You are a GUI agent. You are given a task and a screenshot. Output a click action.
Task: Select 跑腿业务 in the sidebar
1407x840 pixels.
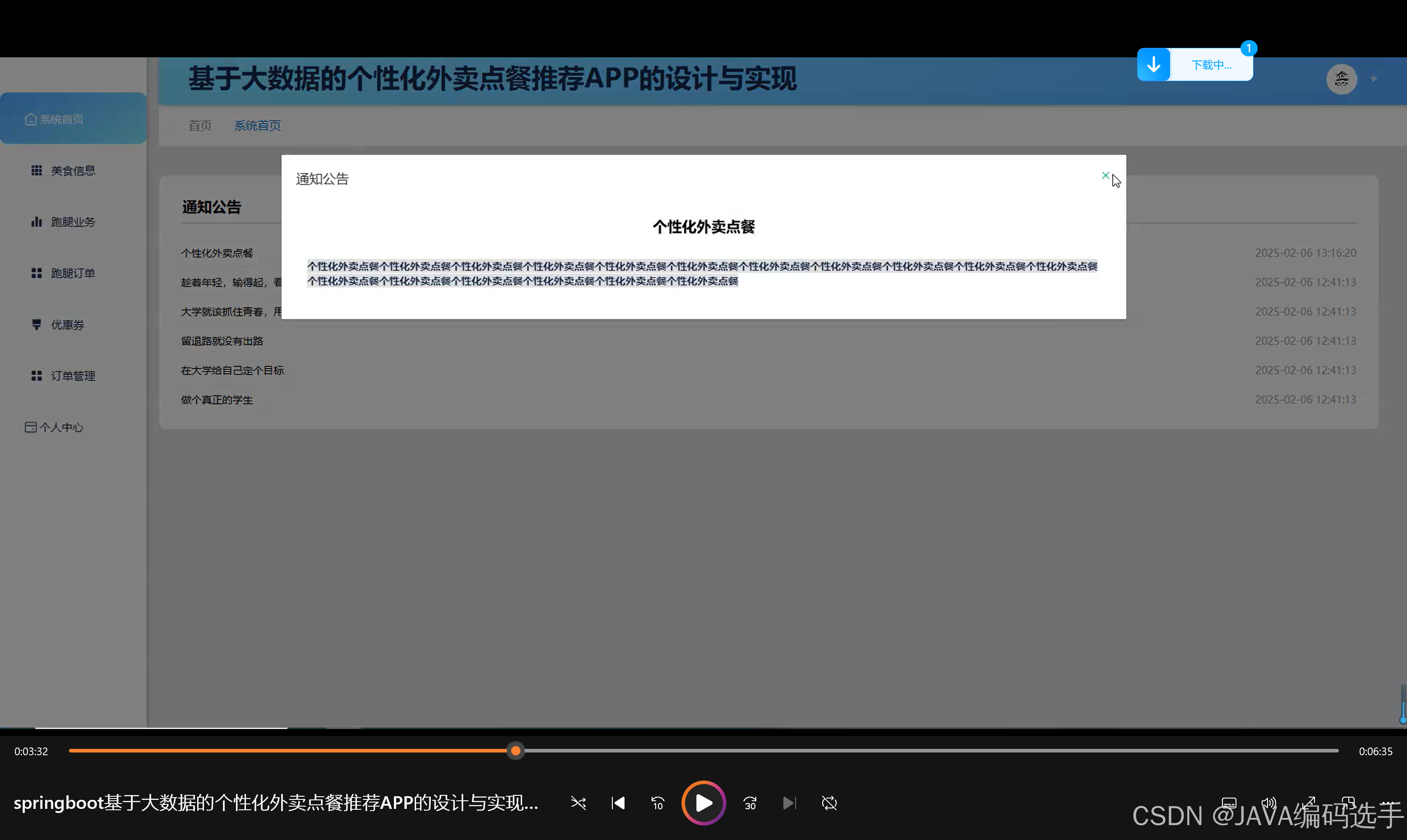click(73, 222)
